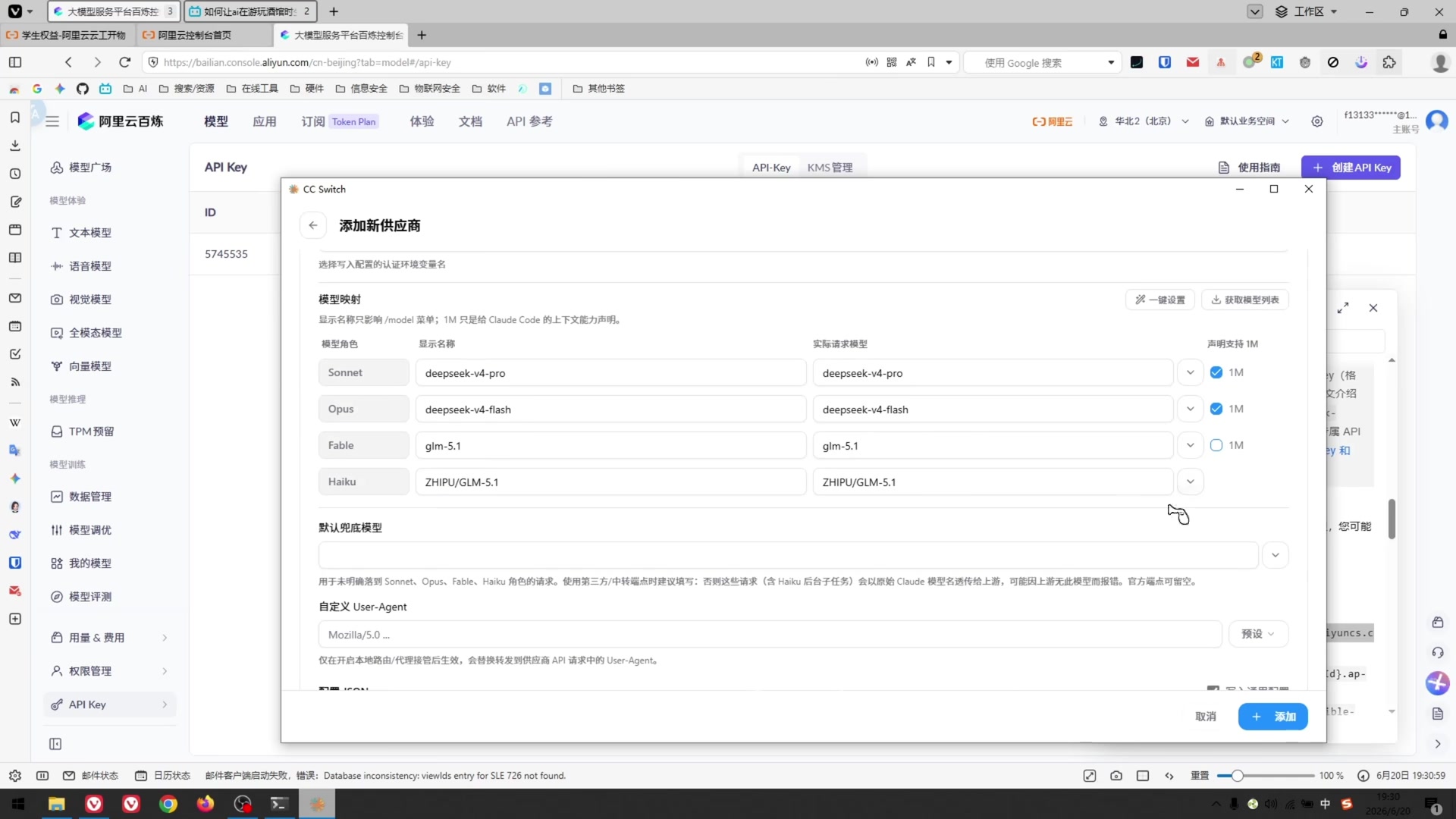Open the search engine dropdown arrow

(1111, 62)
